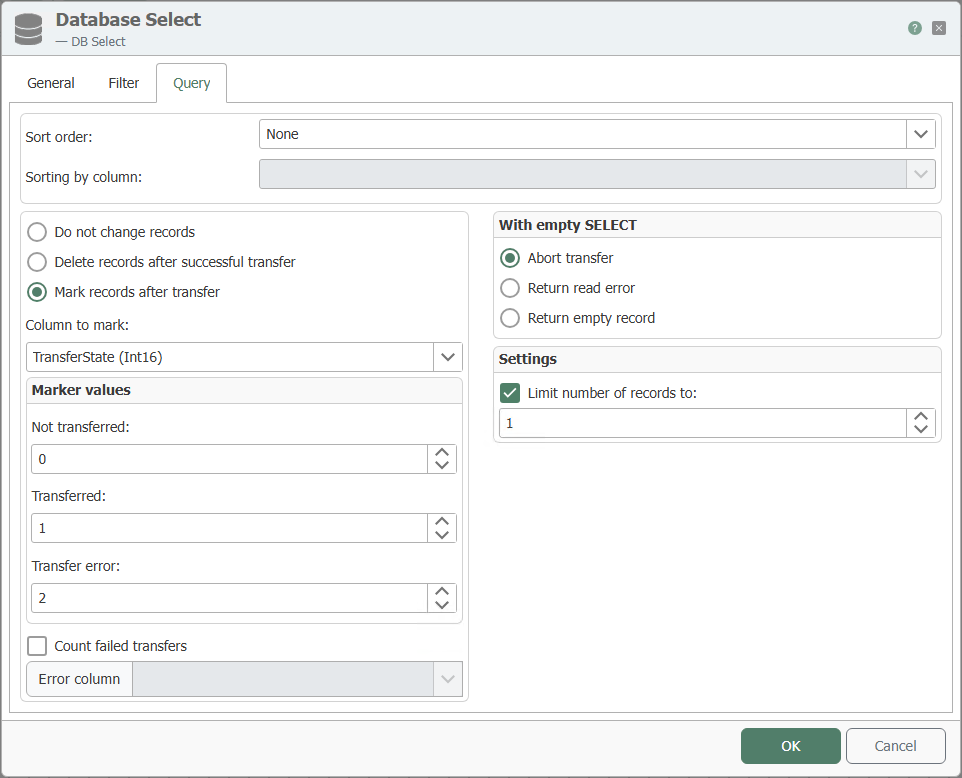This screenshot has height=778, width=962.
Task: Open the Sort order dropdown arrow
Action: [x=920, y=134]
